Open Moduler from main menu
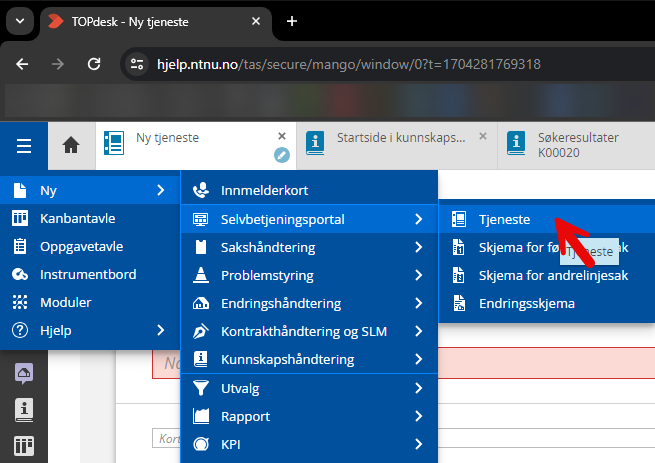The height and width of the screenshot is (463, 655). [90, 302]
